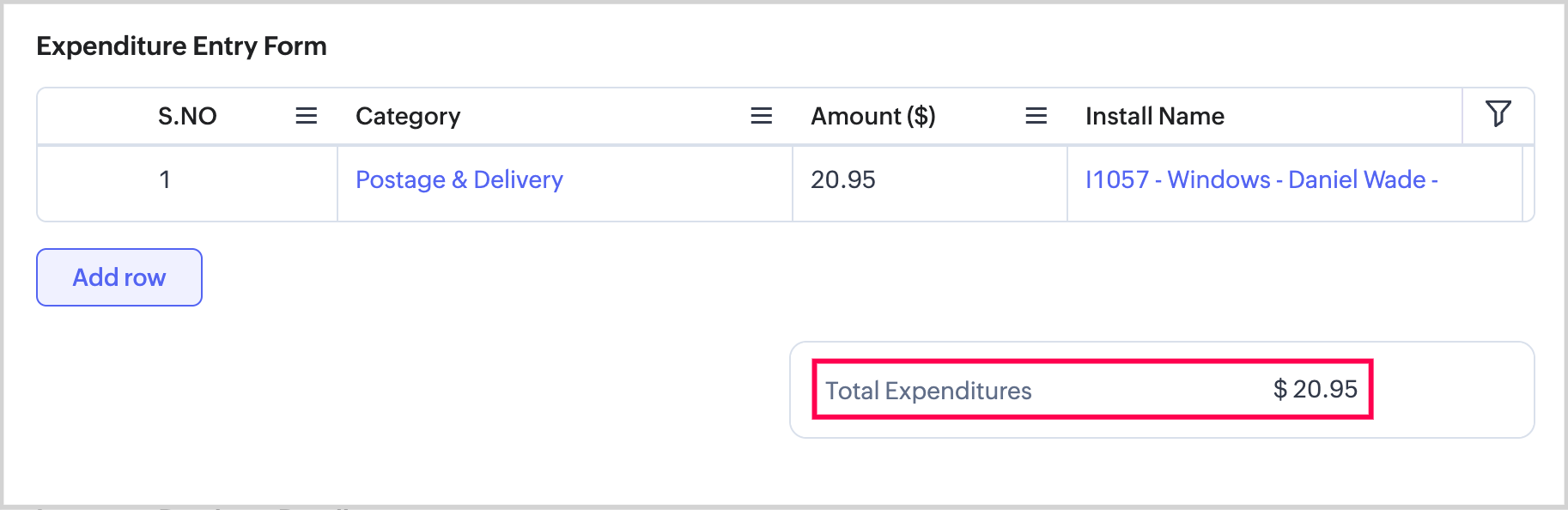This screenshot has height=510, width=1568.
Task: Click the Amount ($) column header label
Action: point(873,116)
